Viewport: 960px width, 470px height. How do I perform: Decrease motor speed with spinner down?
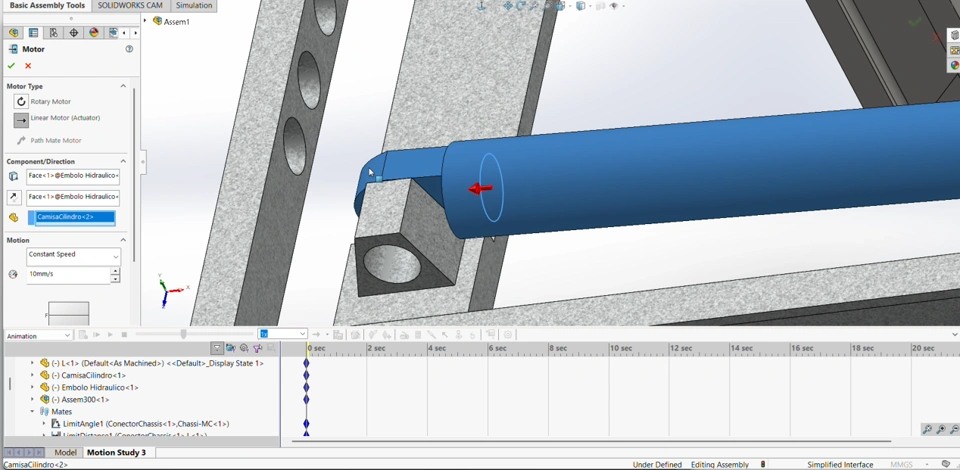tap(115, 279)
